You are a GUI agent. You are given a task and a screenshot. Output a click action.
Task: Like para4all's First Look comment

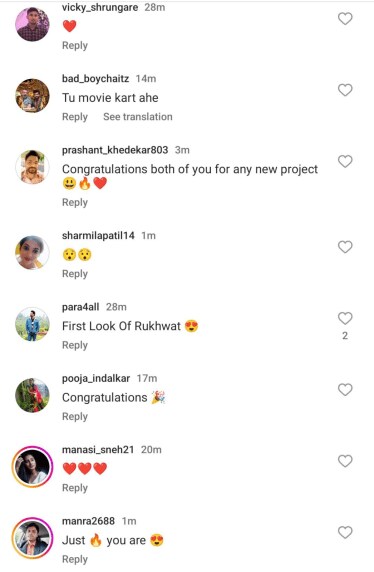345,318
